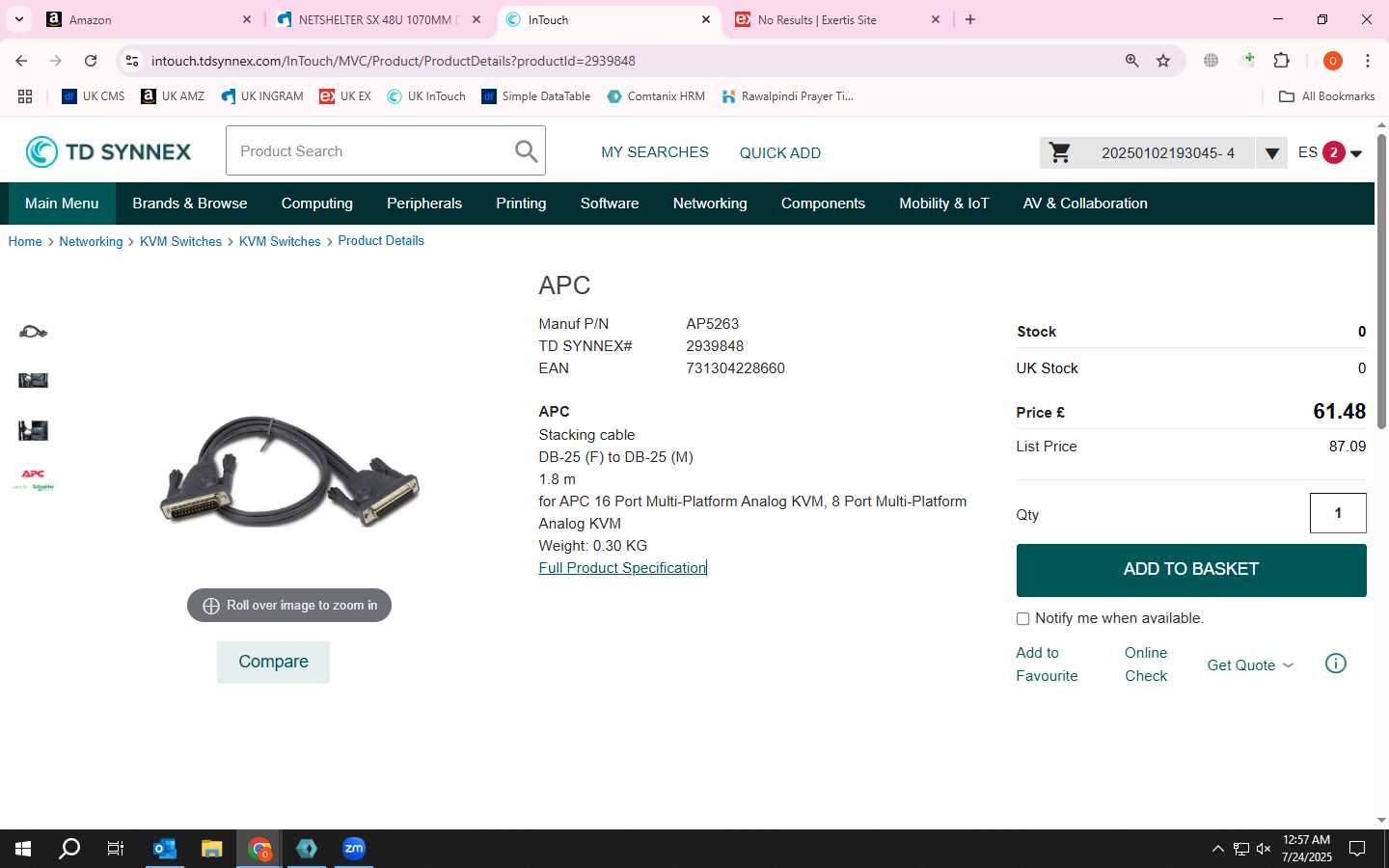Close the Amazon tab
1389x868 pixels.
coord(247,19)
